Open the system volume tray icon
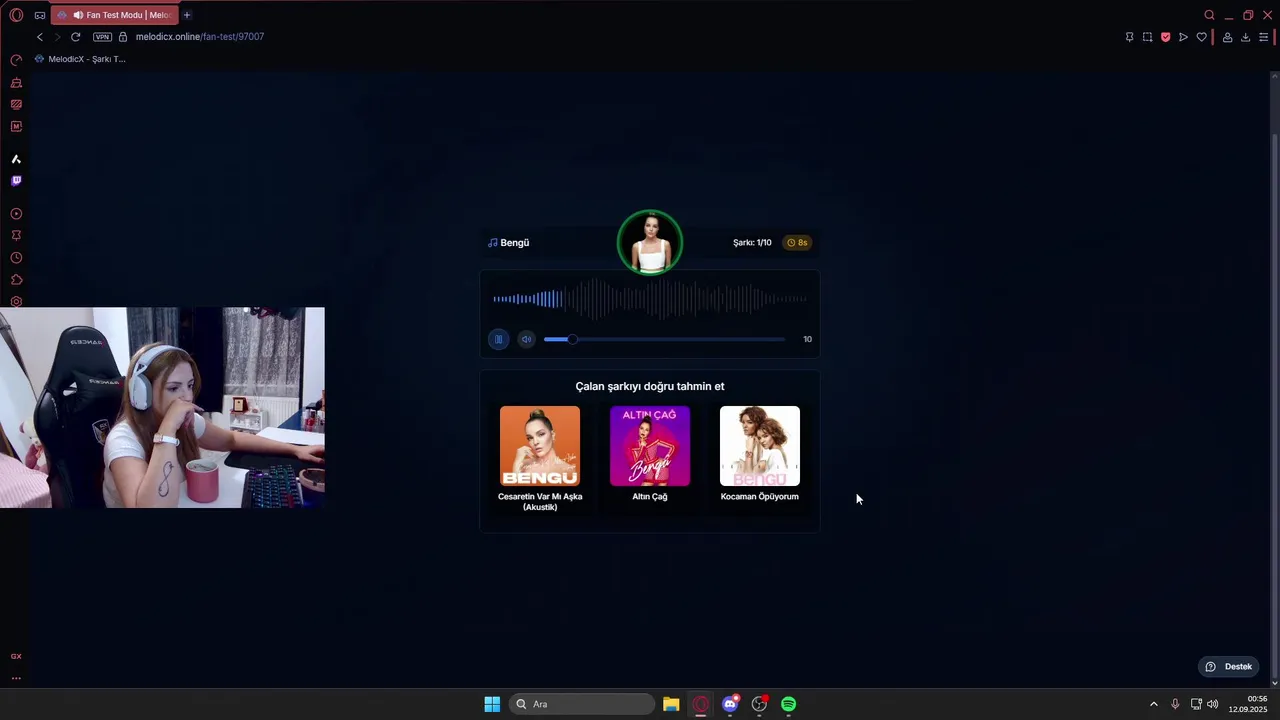The width and height of the screenshot is (1280, 720). pos(1212,704)
